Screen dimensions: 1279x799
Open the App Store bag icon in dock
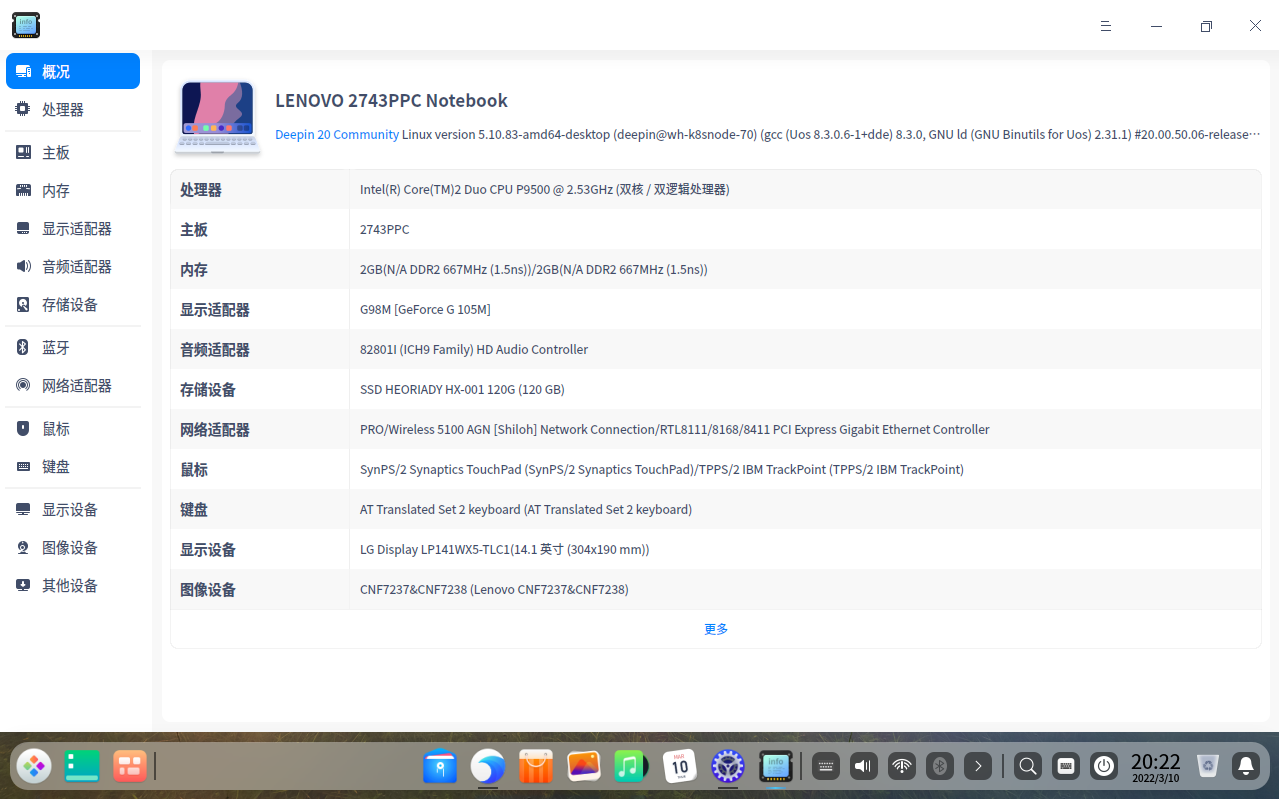point(536,767)
